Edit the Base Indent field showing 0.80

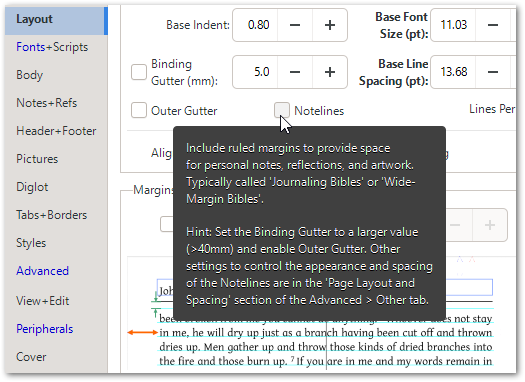pos(255,25)
